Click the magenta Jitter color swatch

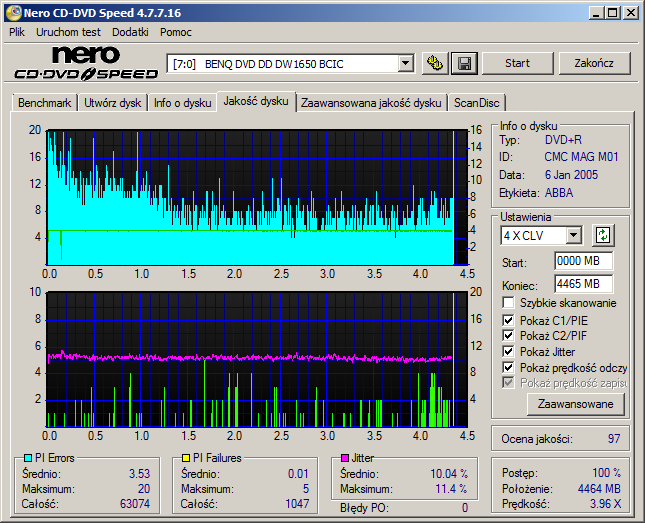pos(345,458)
